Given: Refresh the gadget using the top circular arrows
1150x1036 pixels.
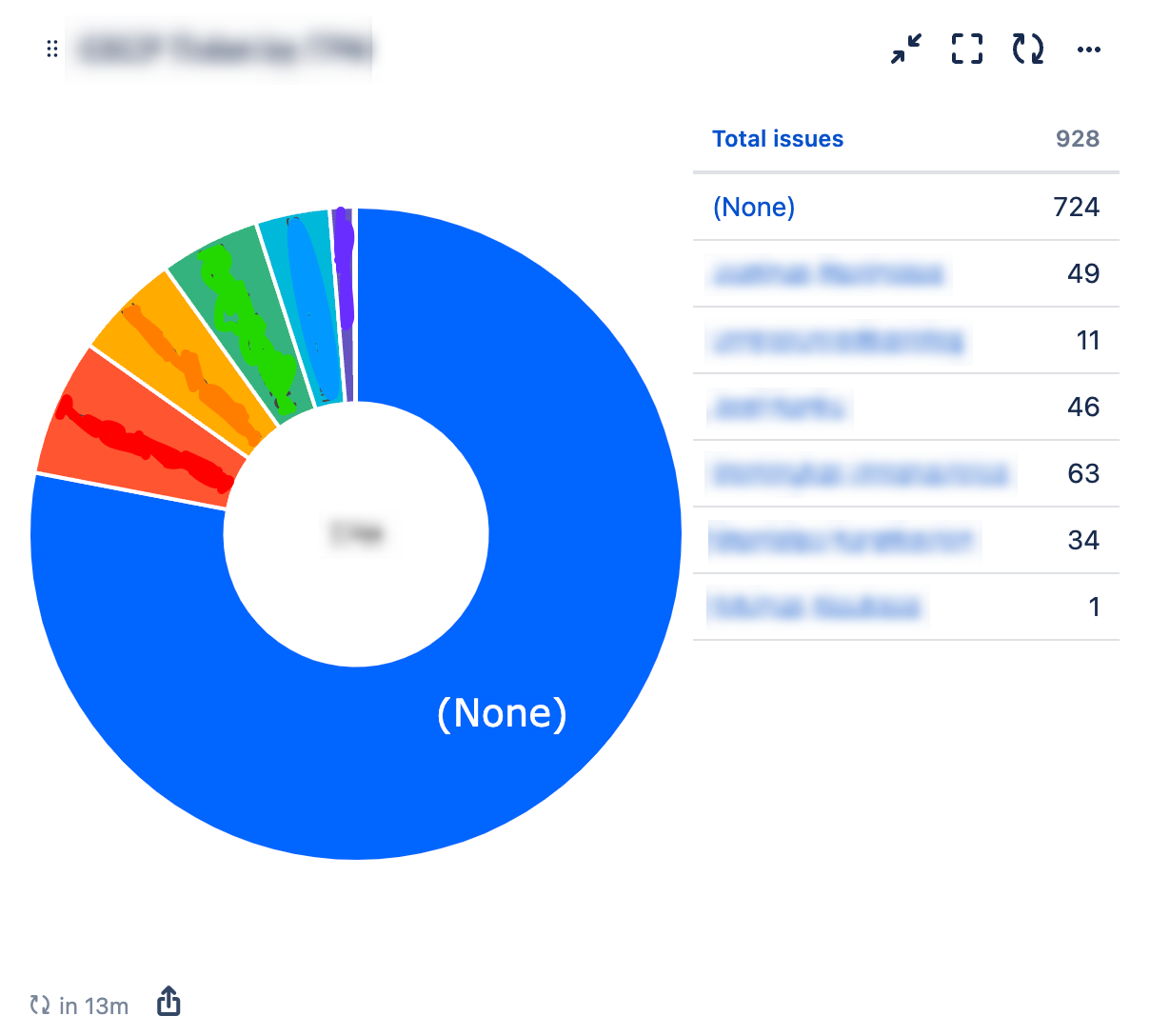Looking at the screenshot, I should pyautogui.click(x=1028, y=49).
